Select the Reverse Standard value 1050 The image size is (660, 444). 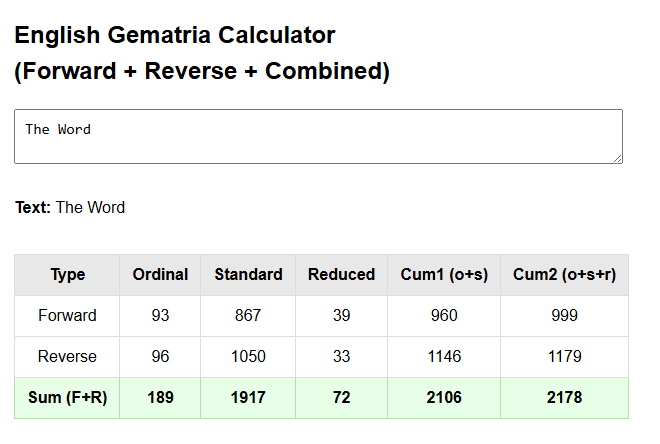pos(248,357)
